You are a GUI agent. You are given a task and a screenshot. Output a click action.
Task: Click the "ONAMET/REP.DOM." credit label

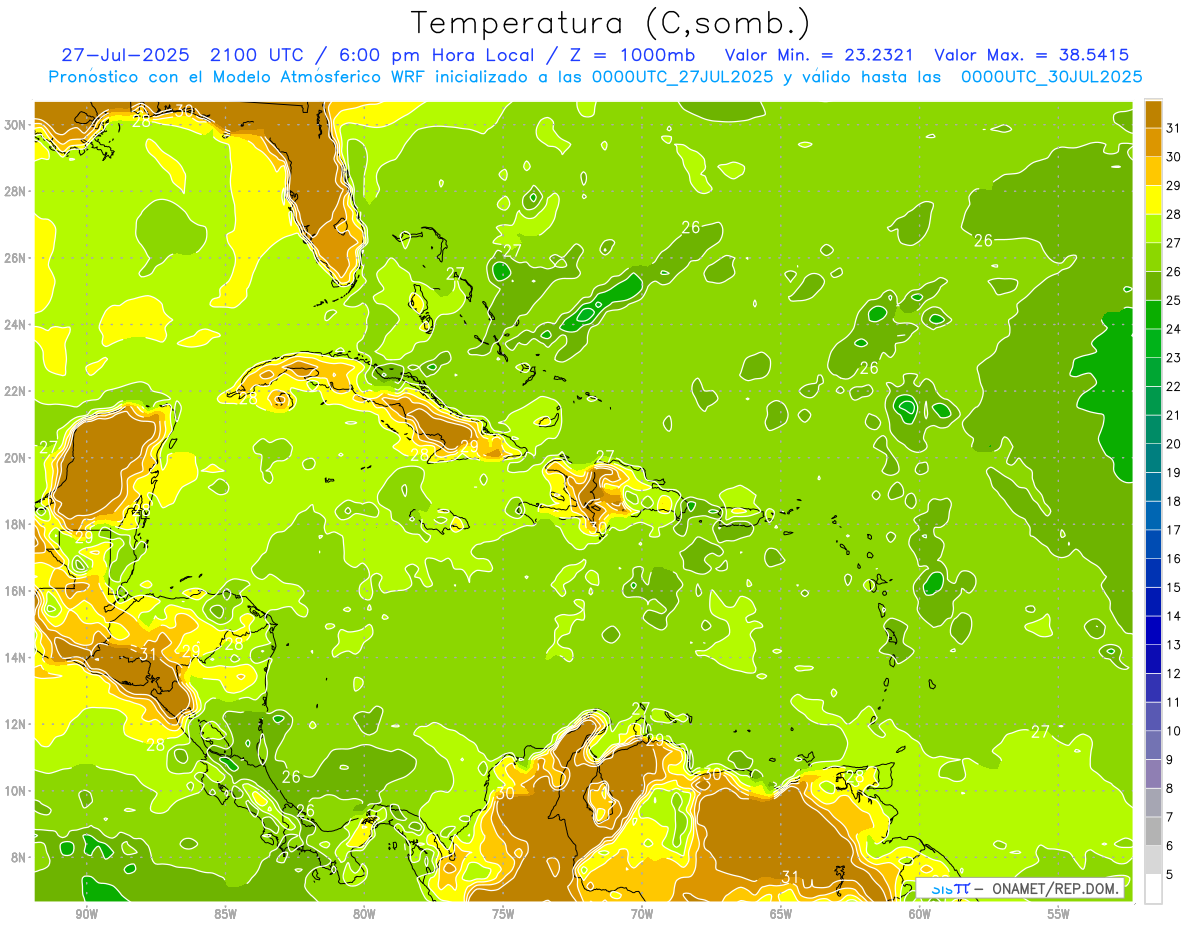[1055, 888]
